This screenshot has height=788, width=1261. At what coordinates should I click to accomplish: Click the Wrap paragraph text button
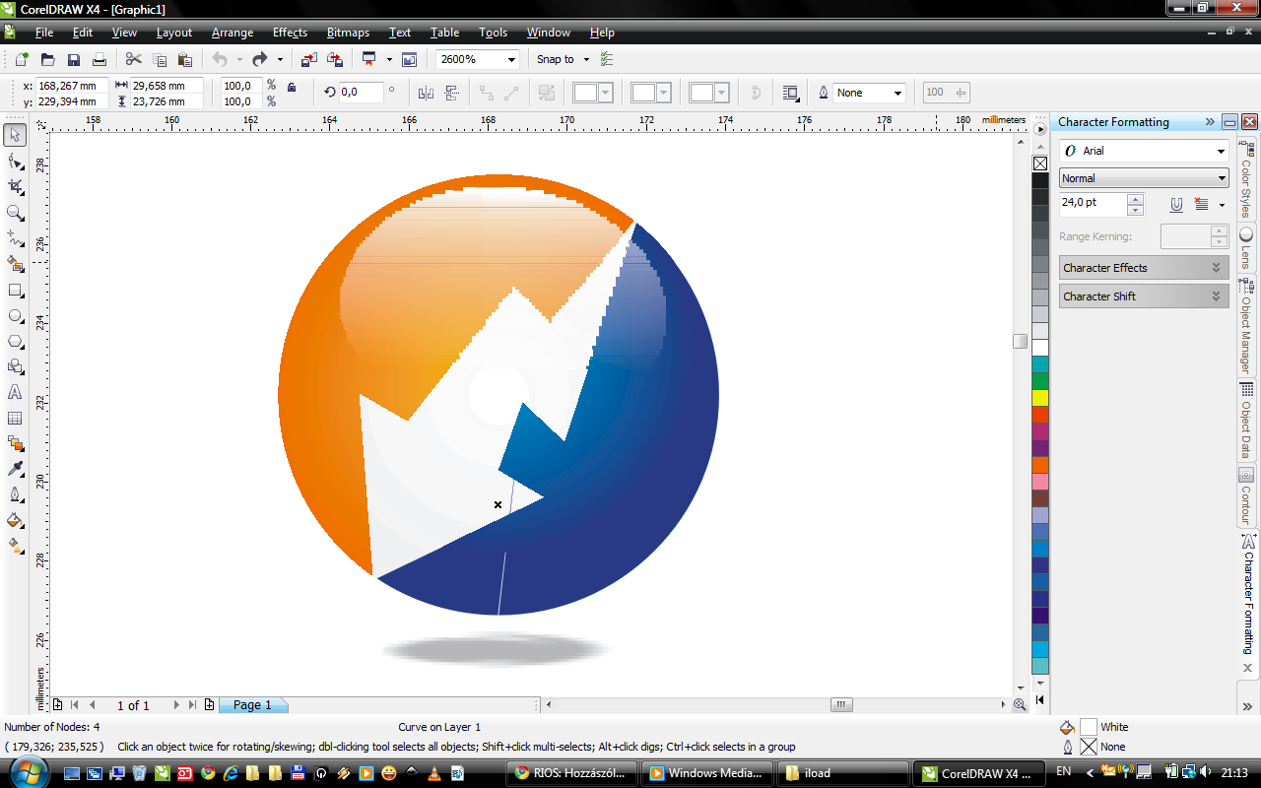791,93
